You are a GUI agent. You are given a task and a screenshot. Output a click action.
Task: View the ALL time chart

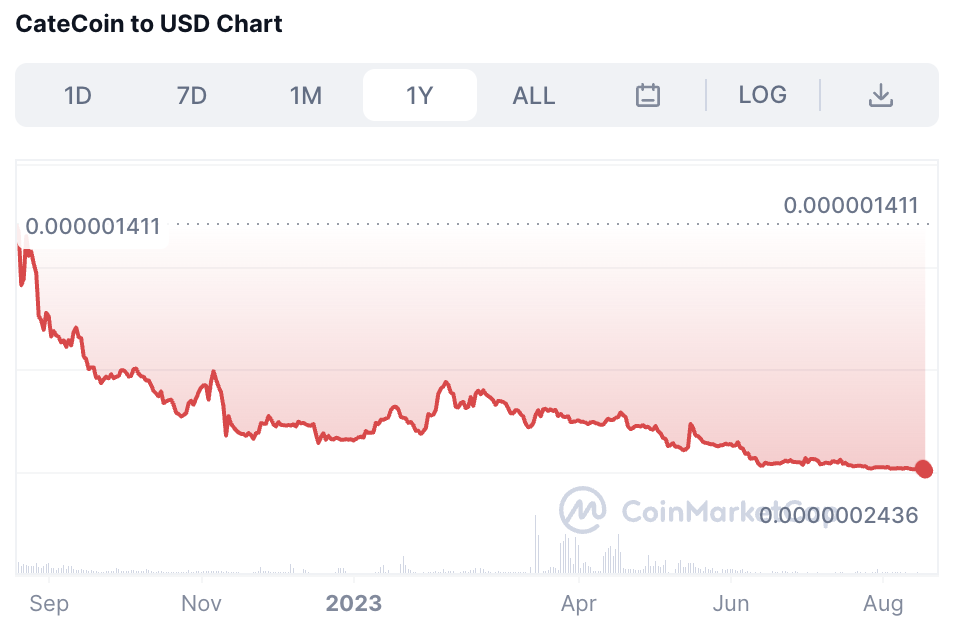tap(533, 95)
